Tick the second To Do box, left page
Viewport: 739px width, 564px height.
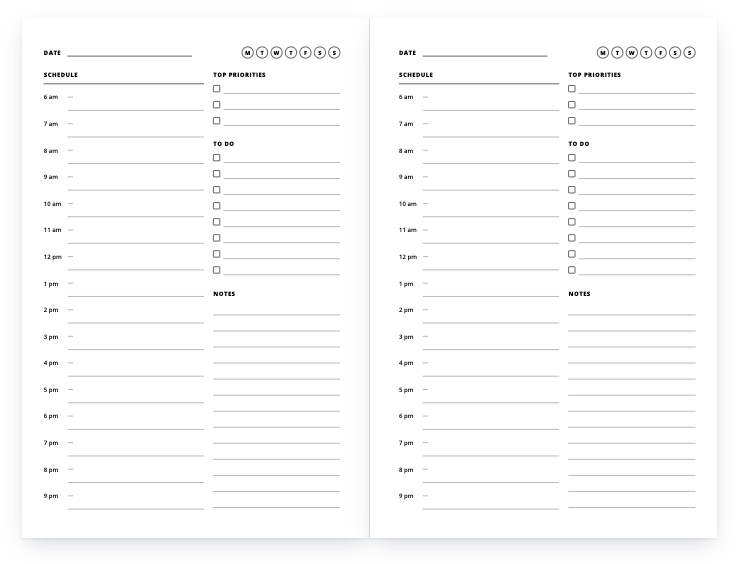pos(217,174)
